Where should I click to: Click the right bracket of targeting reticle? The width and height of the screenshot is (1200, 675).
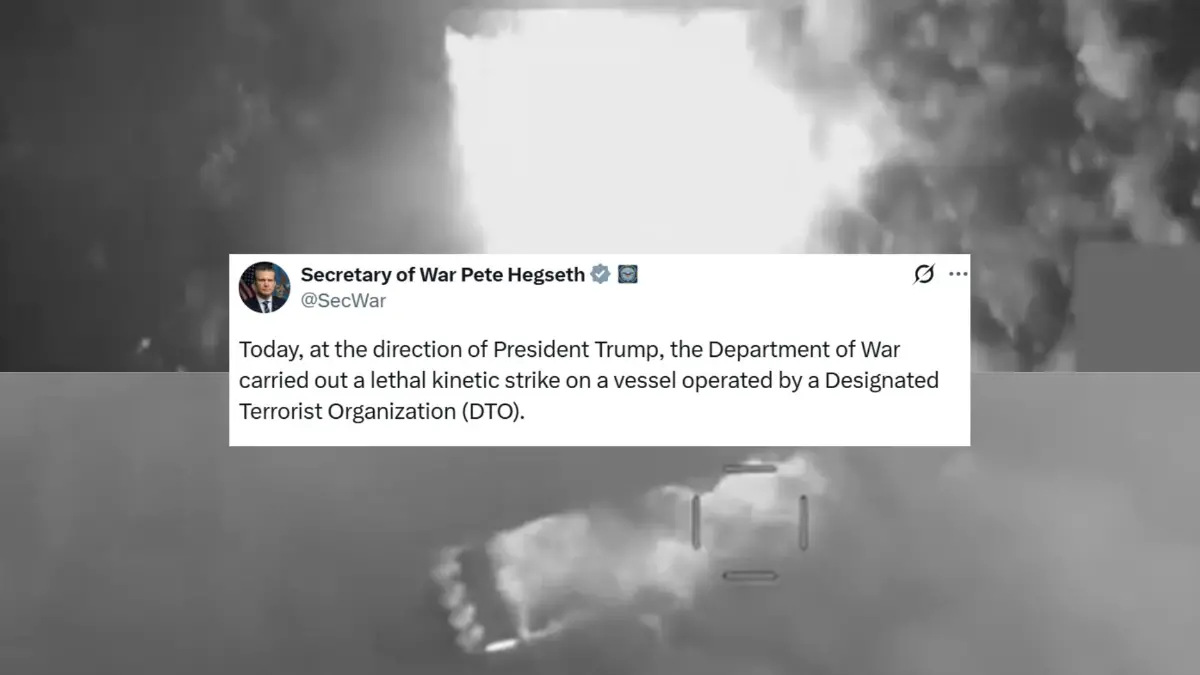(x=803, y=521)
